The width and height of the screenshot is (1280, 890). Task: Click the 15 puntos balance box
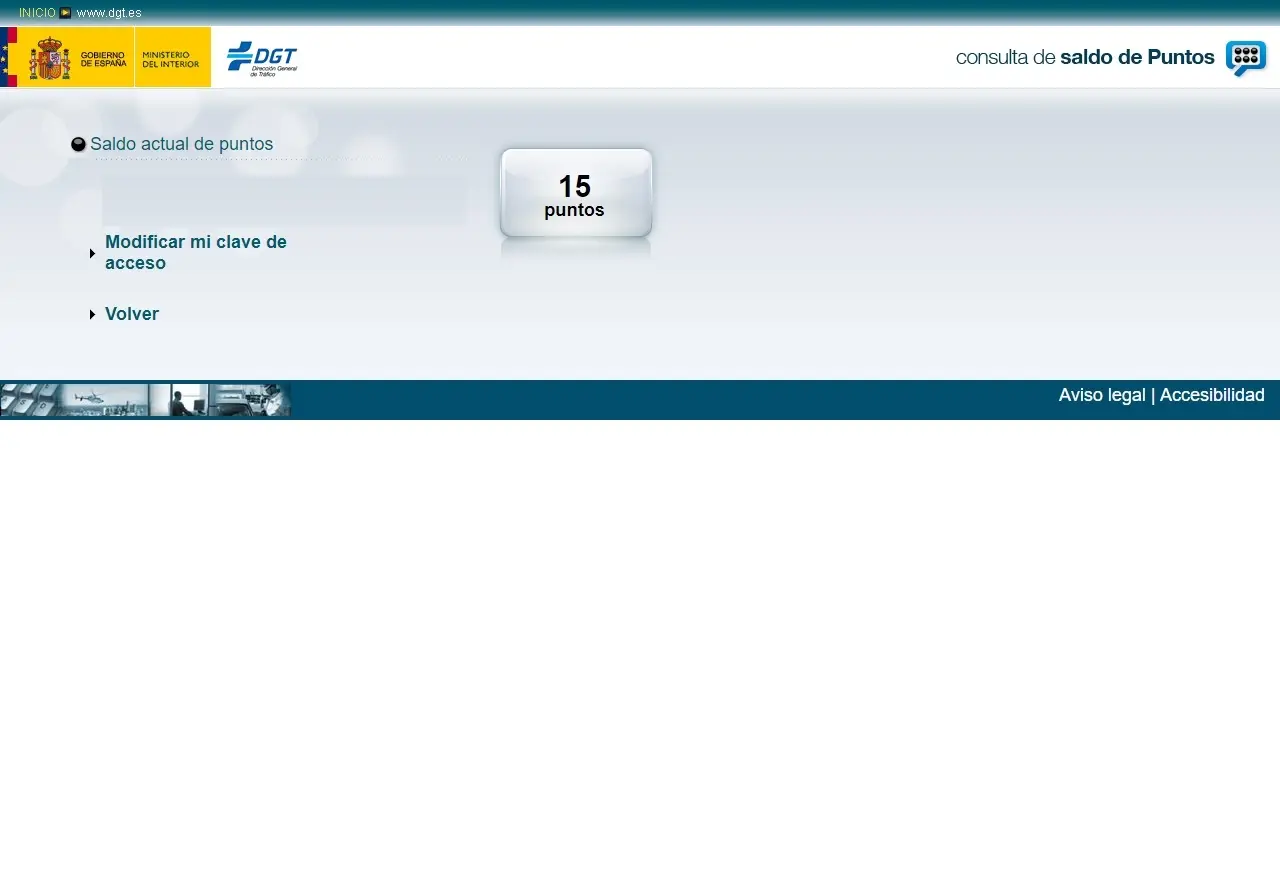[576, 194]
